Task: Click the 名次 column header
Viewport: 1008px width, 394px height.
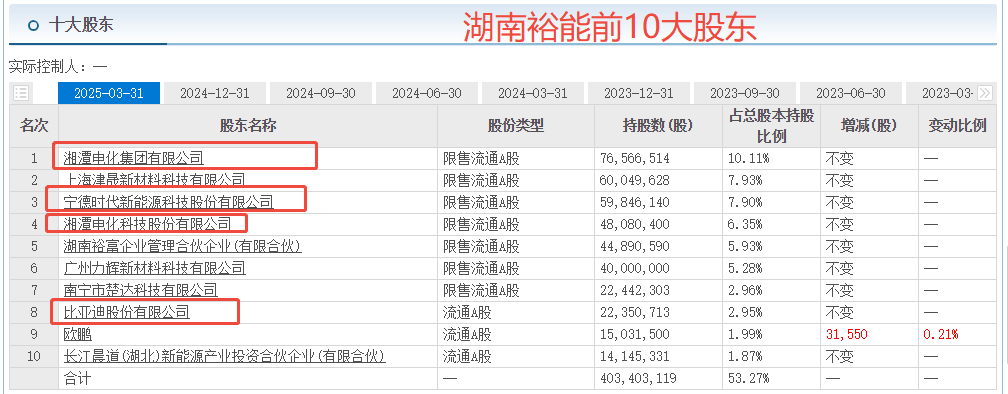Action: 33,126
